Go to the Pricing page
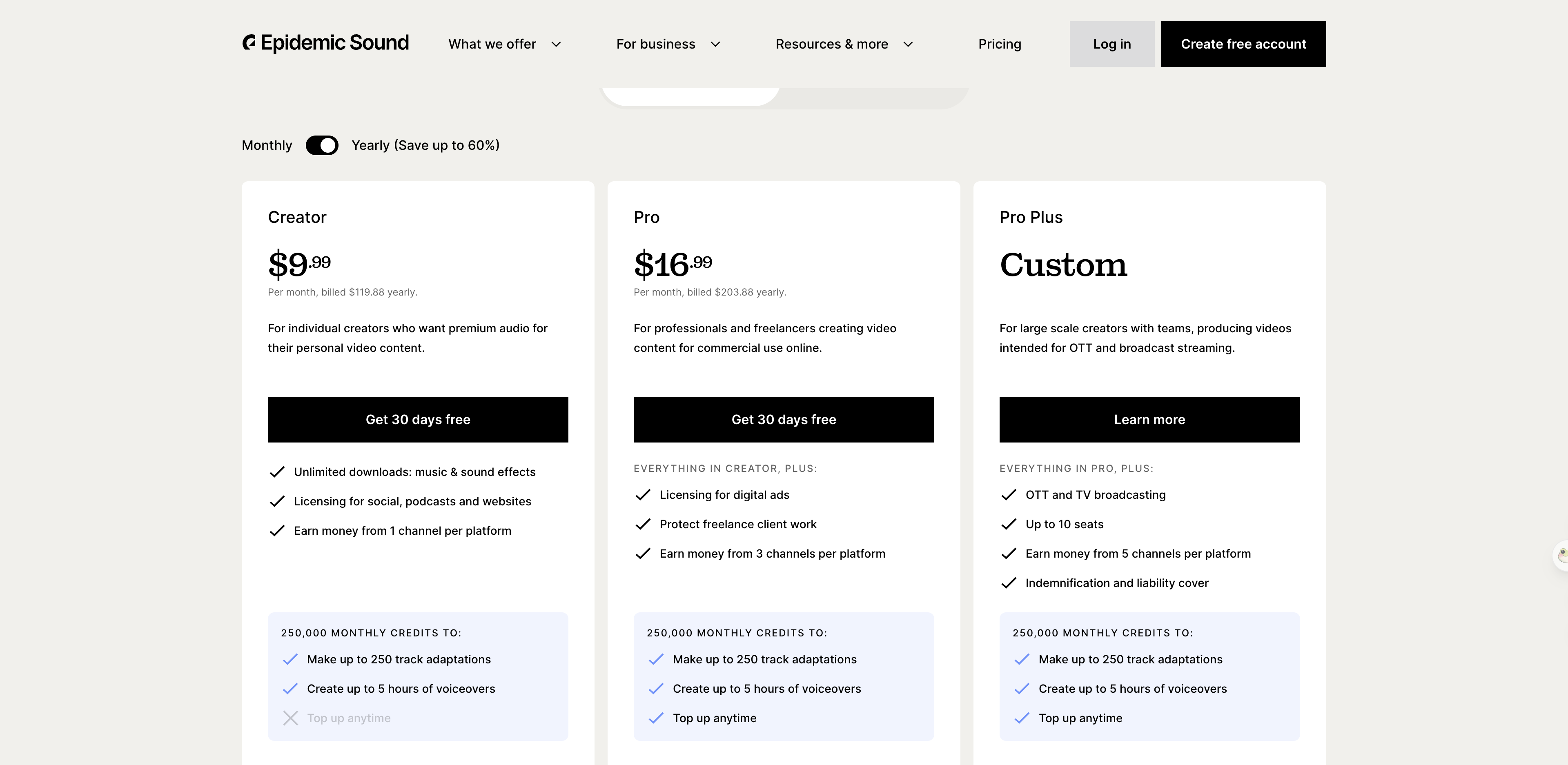This screenshot has height=765, width=1568. point(1000,44)
